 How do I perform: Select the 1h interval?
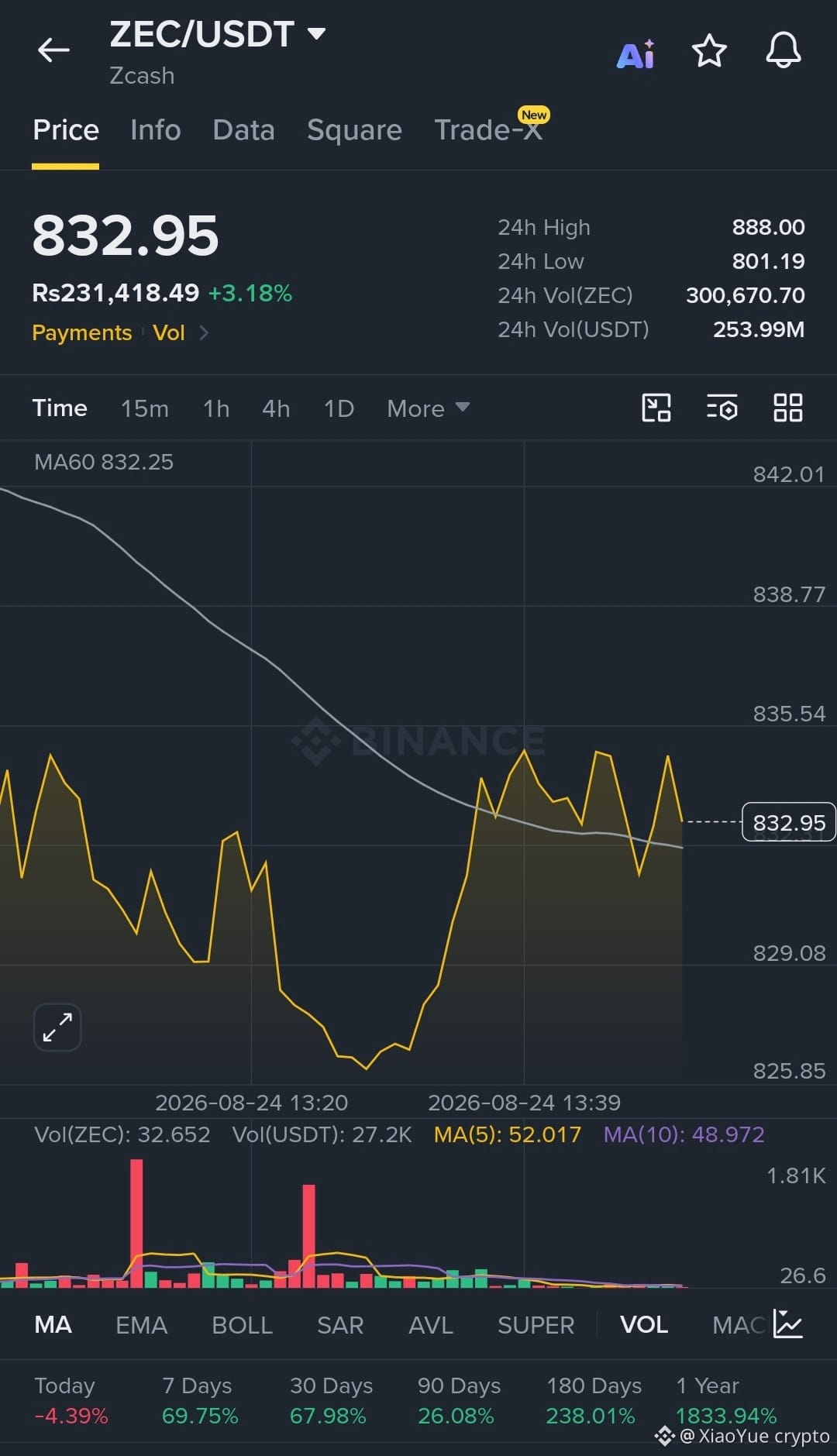click(216, 408)
